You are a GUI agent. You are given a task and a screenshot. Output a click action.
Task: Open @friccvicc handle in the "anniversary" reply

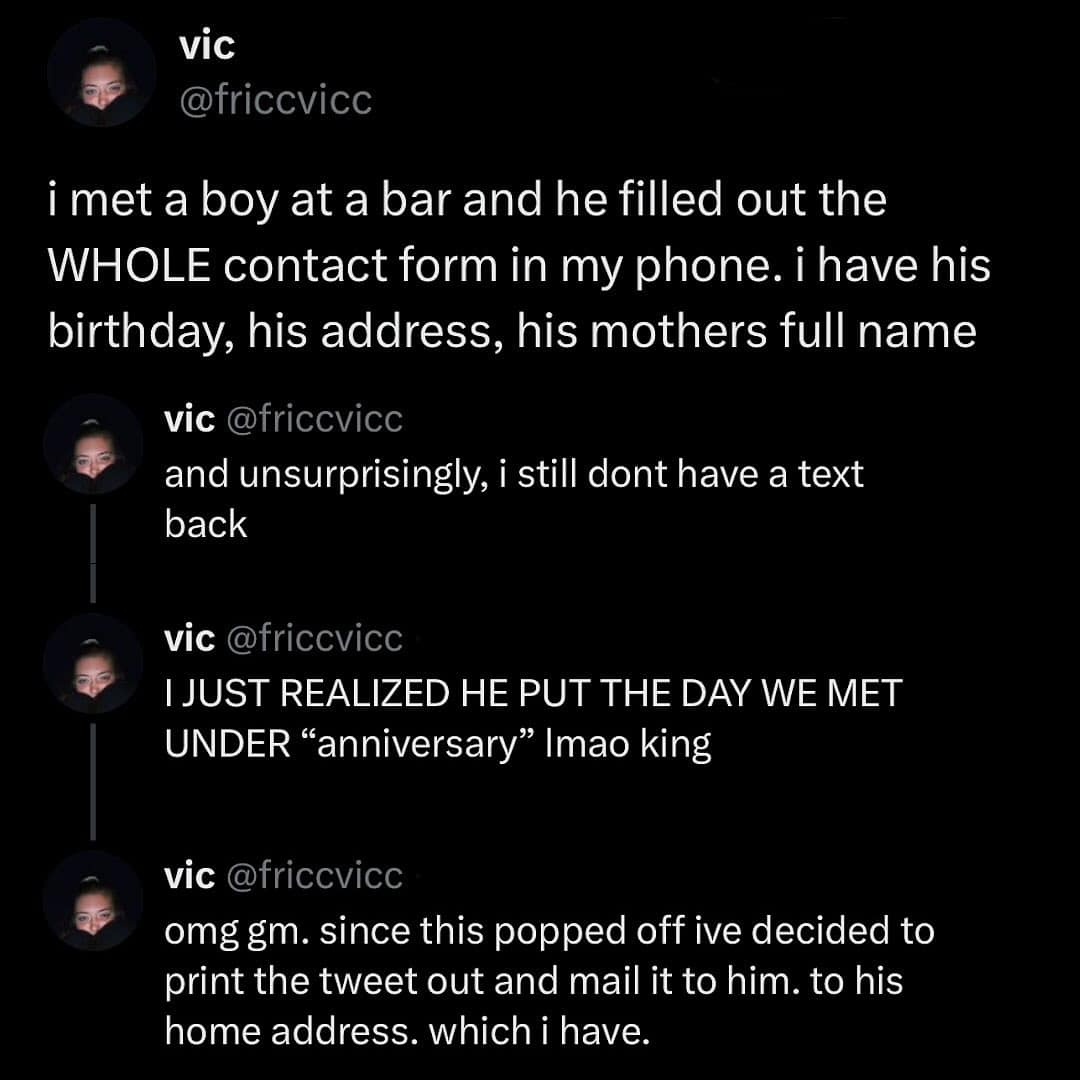tap(315, 638)
